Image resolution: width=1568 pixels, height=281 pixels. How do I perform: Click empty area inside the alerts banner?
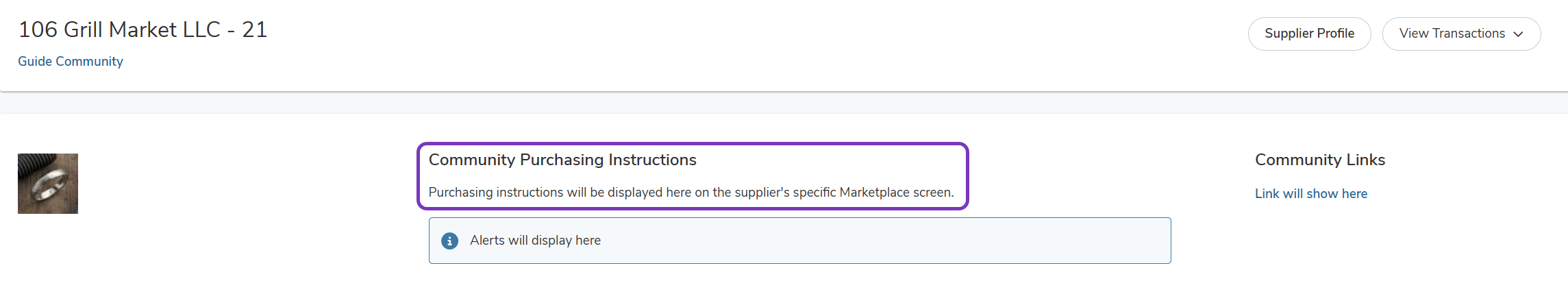[x=891, y=241]
